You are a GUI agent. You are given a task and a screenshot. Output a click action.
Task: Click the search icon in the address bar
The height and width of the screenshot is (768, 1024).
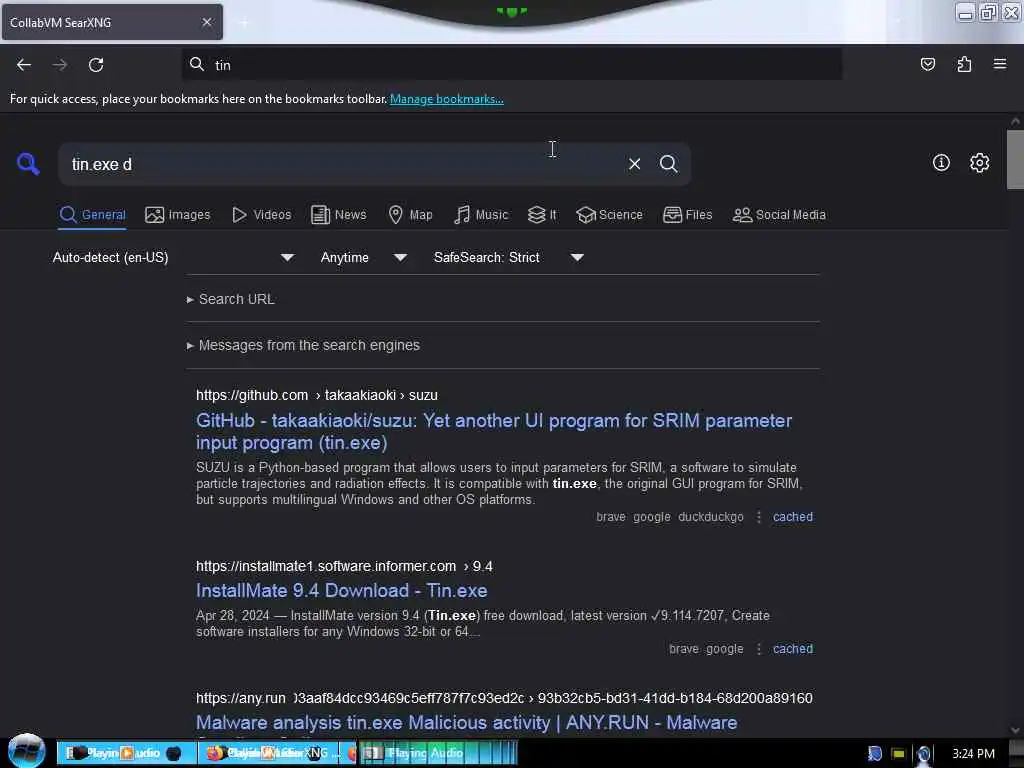pos(197,64)
